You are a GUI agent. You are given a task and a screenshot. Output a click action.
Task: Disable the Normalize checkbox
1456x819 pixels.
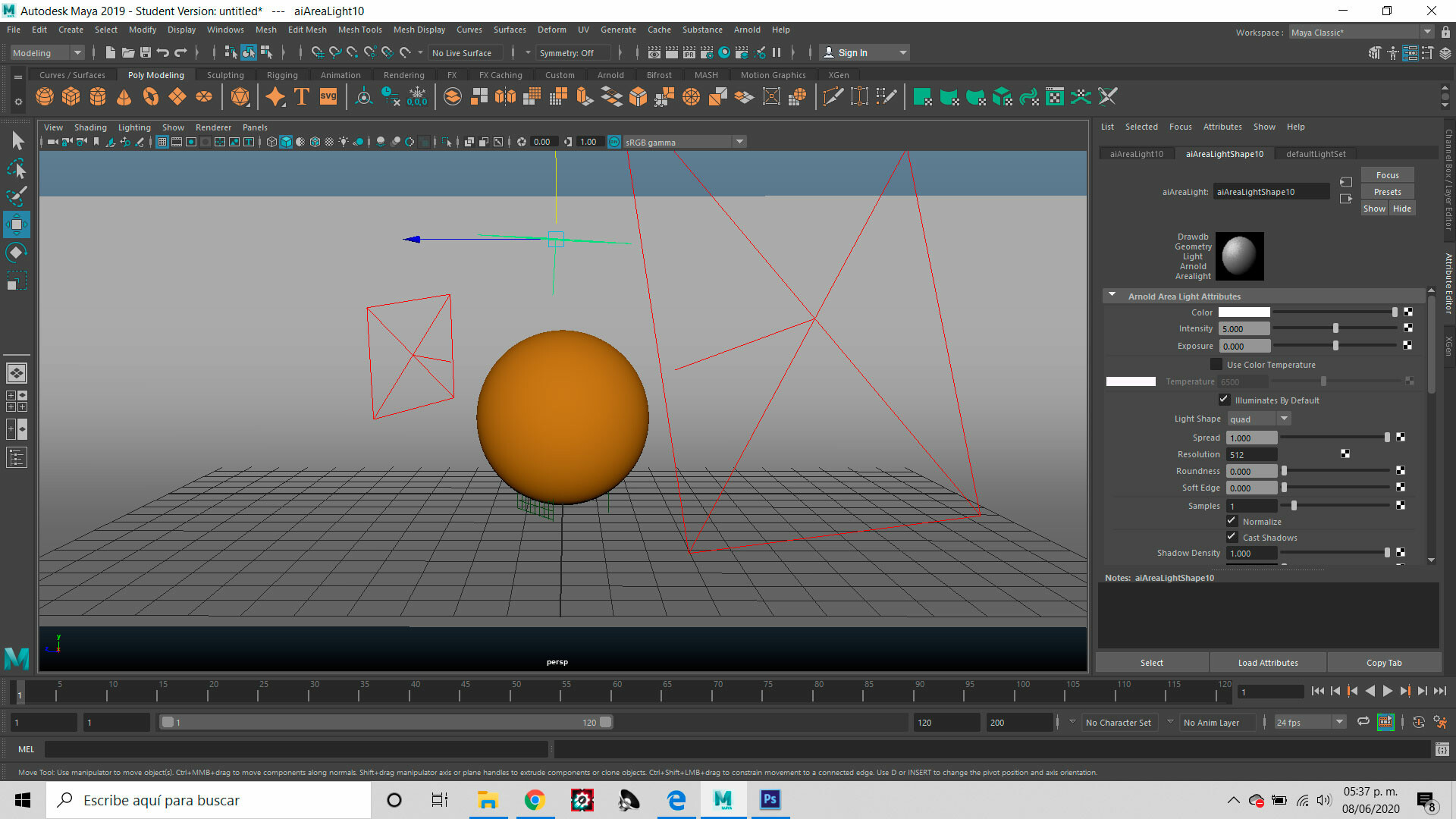click(x=1232, y=520)
